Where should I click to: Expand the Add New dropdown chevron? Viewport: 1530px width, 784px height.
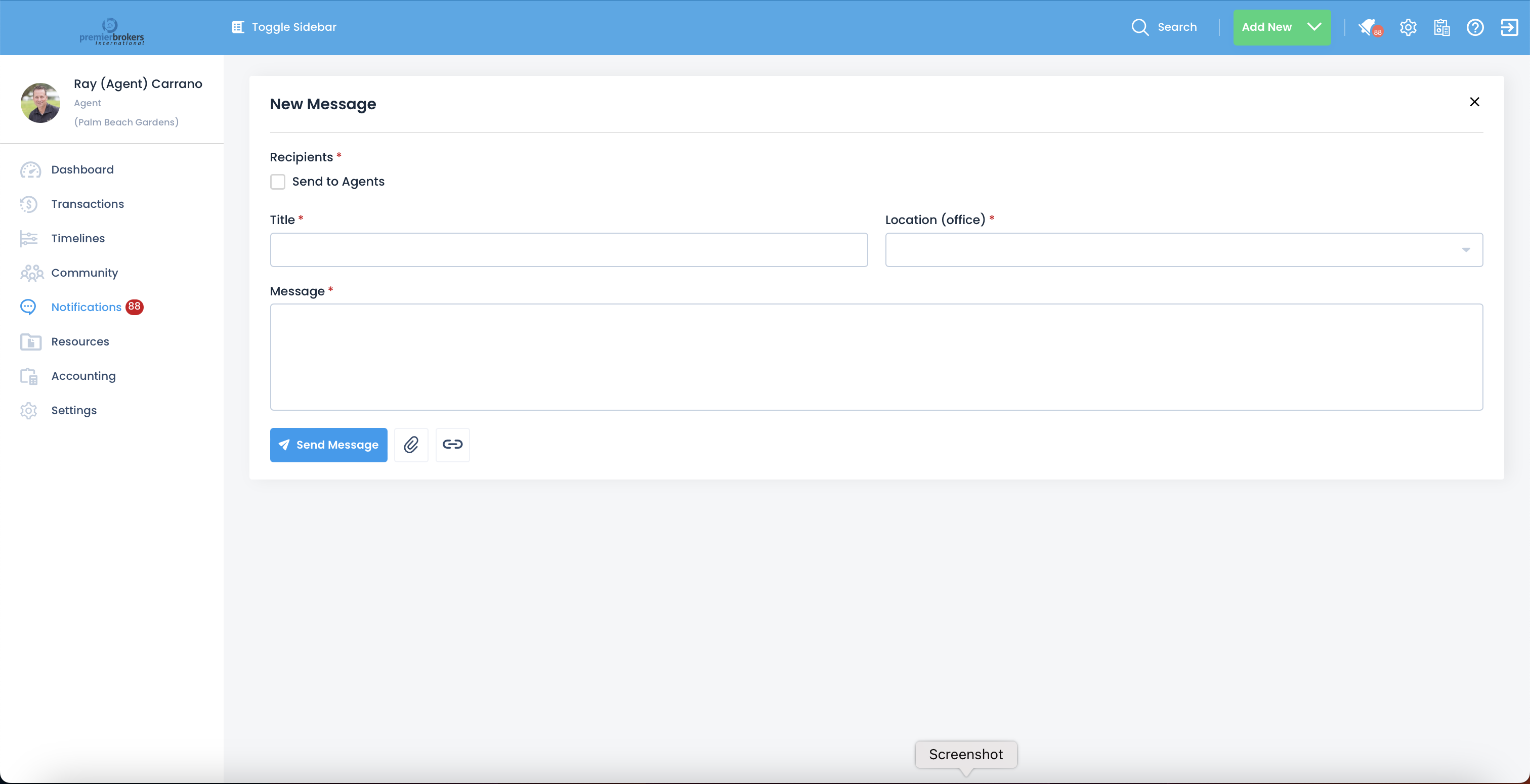[1314, 27]
